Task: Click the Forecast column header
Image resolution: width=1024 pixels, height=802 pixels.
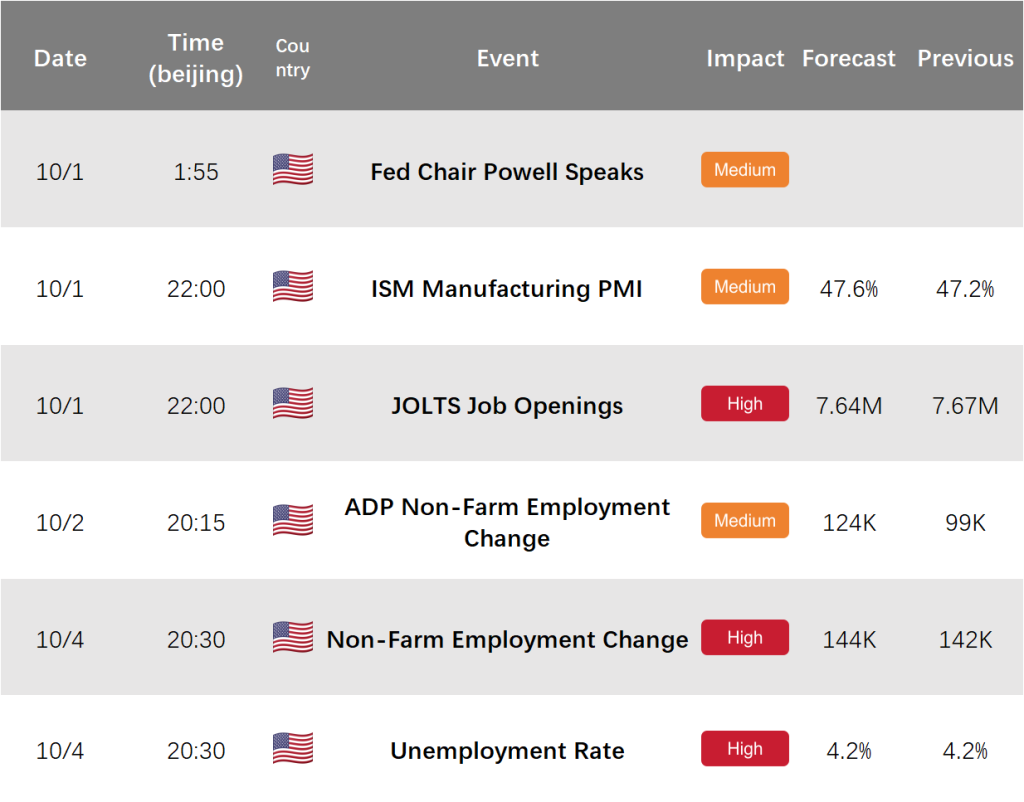Action: pos(848,58)
